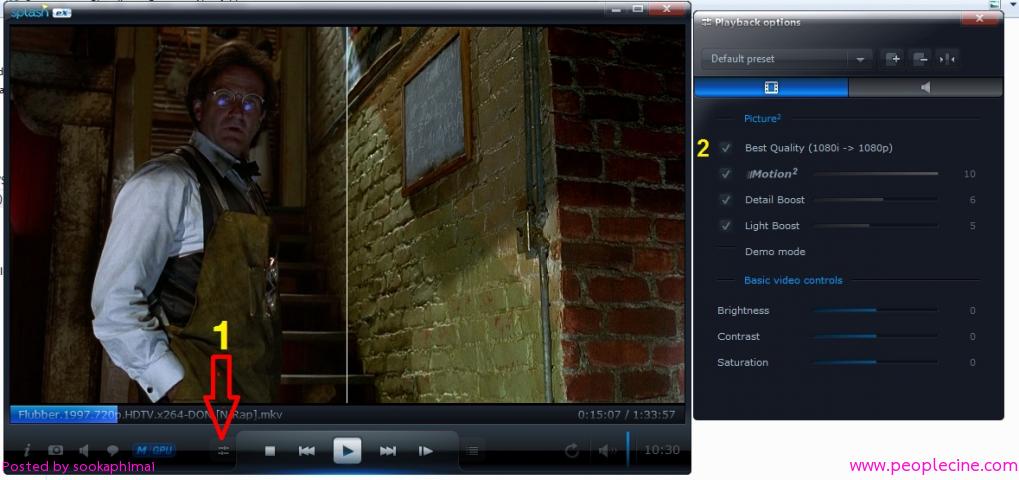The width and height of the screenshot is (1019, 480).
Task: Switch to the audio speaker tab
Action: 925,87
